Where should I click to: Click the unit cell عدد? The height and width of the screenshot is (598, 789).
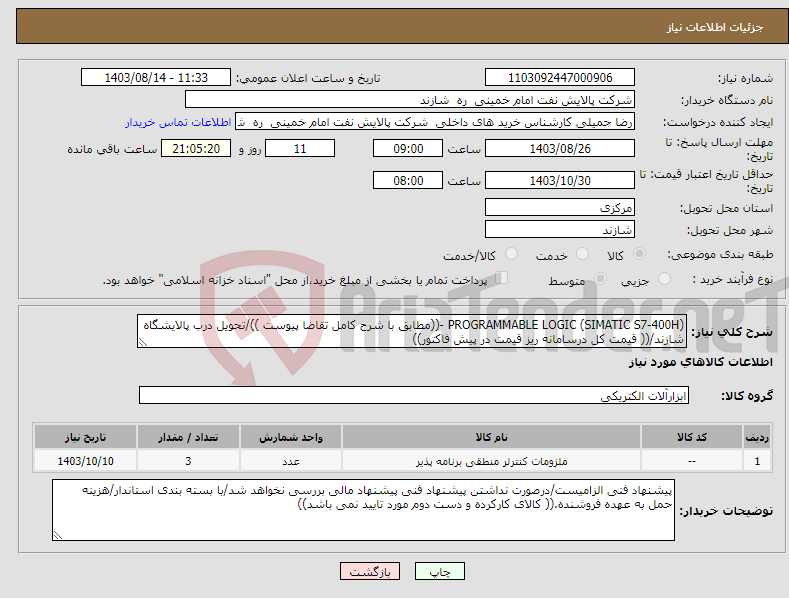291,461
